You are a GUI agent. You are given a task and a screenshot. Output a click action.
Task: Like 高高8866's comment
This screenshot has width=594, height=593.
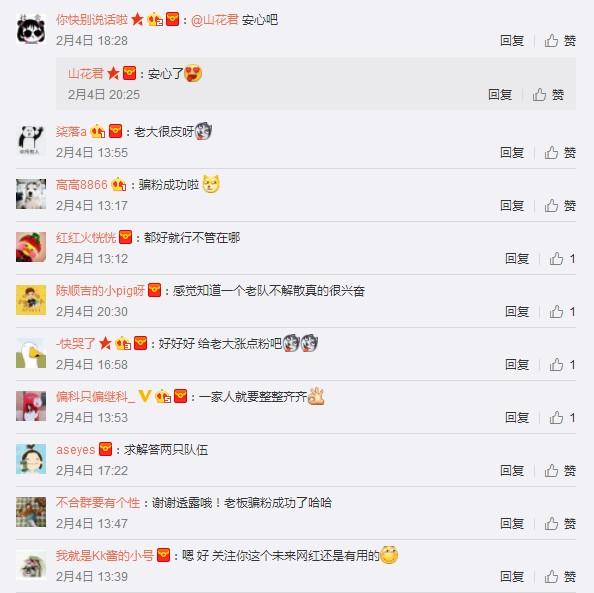[x=560, y=206]
